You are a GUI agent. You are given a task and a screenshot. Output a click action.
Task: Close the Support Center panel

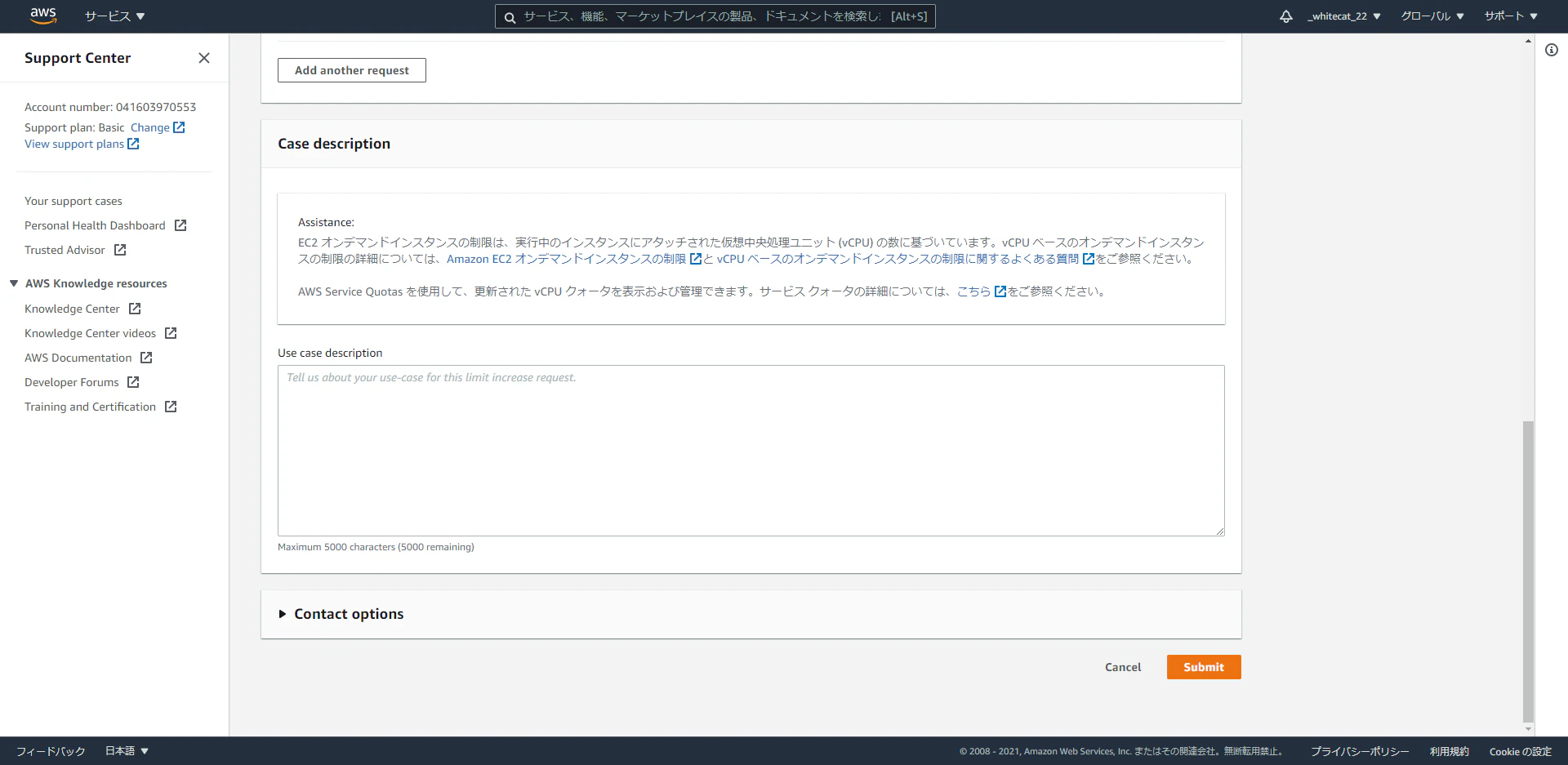[x=204, y=58]
